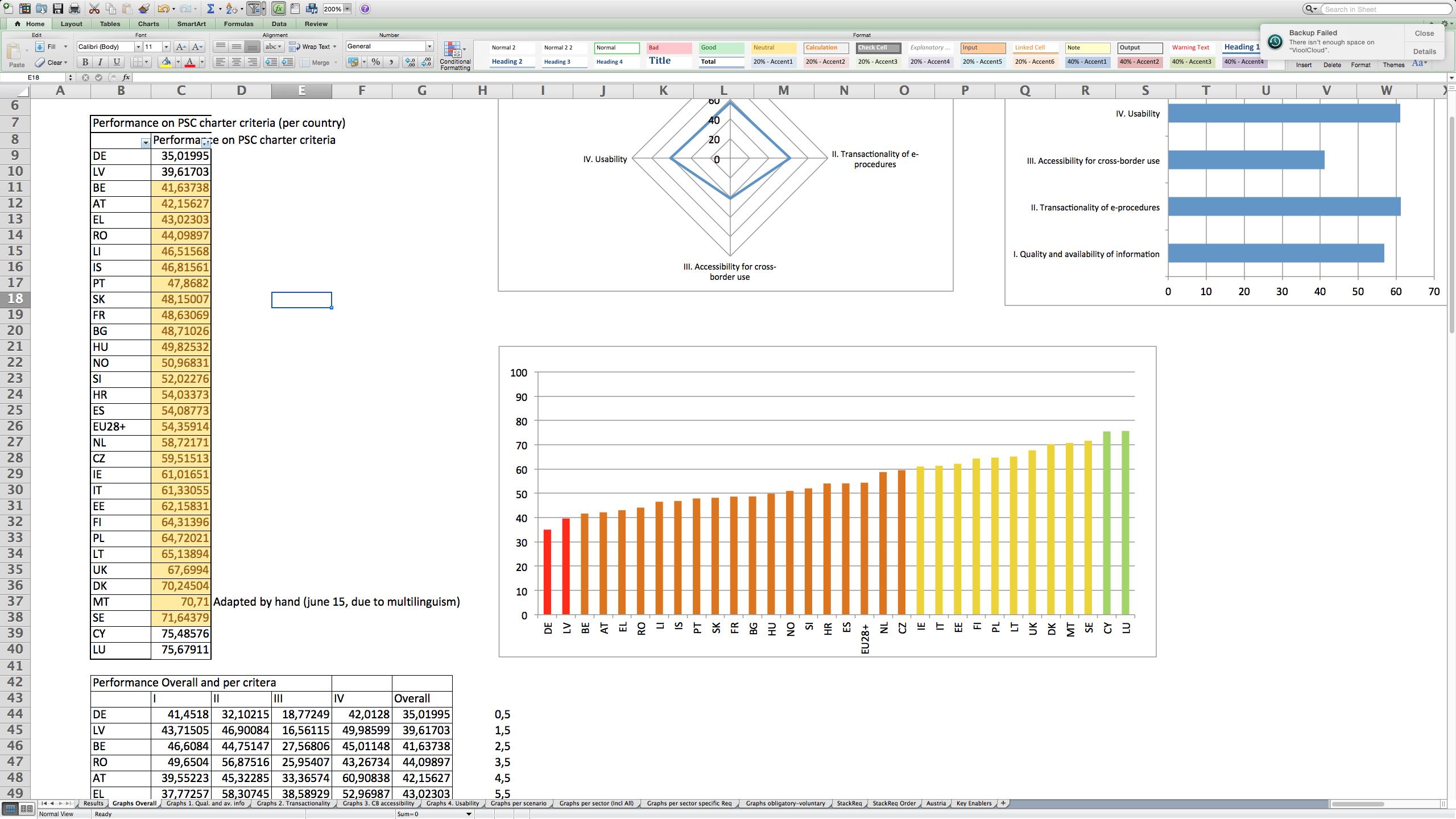The width and height of the screenshot is (1456, 819).
Task: Toggle the formula builder fx button
Action: 279,9
